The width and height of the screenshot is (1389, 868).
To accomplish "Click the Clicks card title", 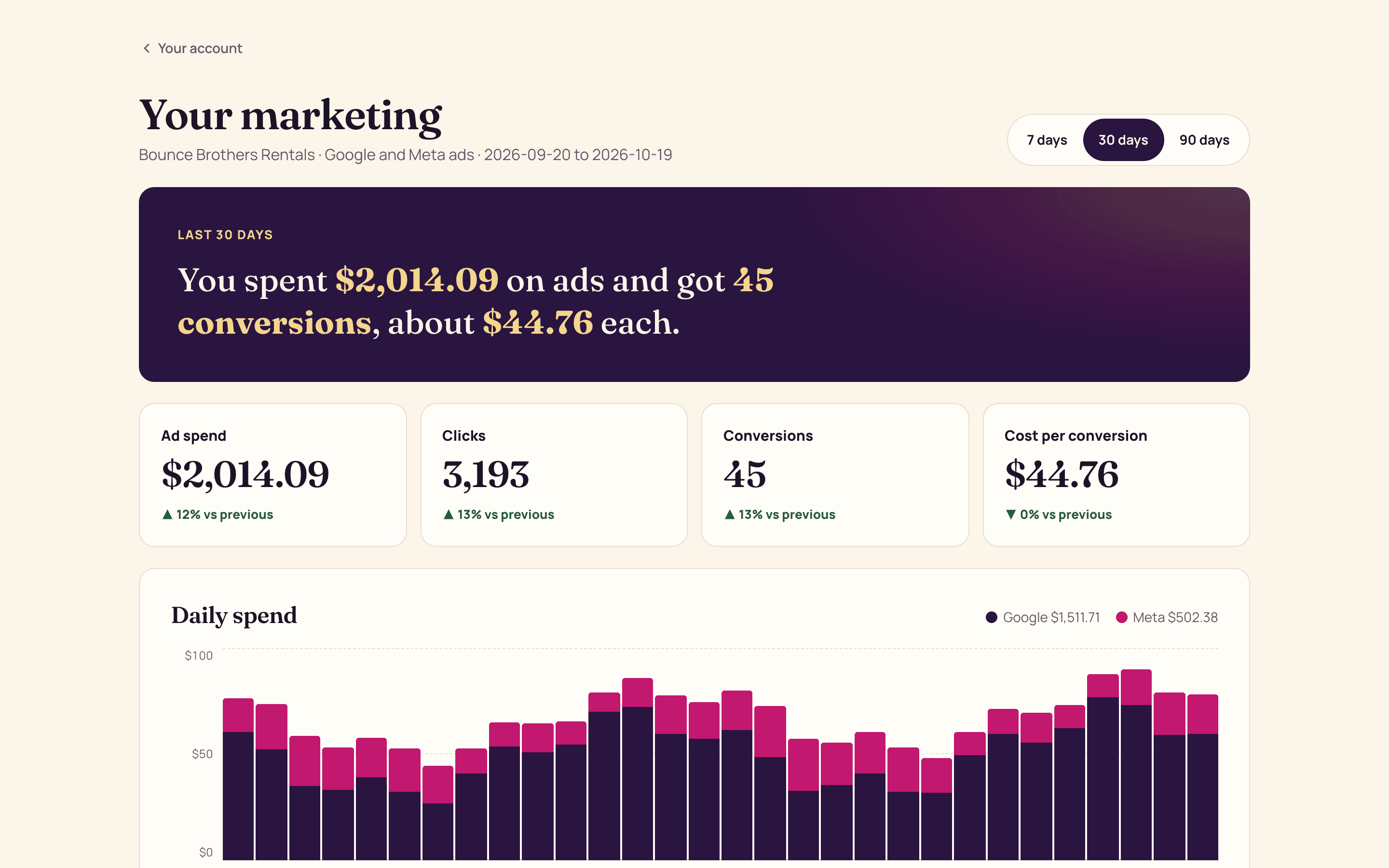I will tap(464, 436).
